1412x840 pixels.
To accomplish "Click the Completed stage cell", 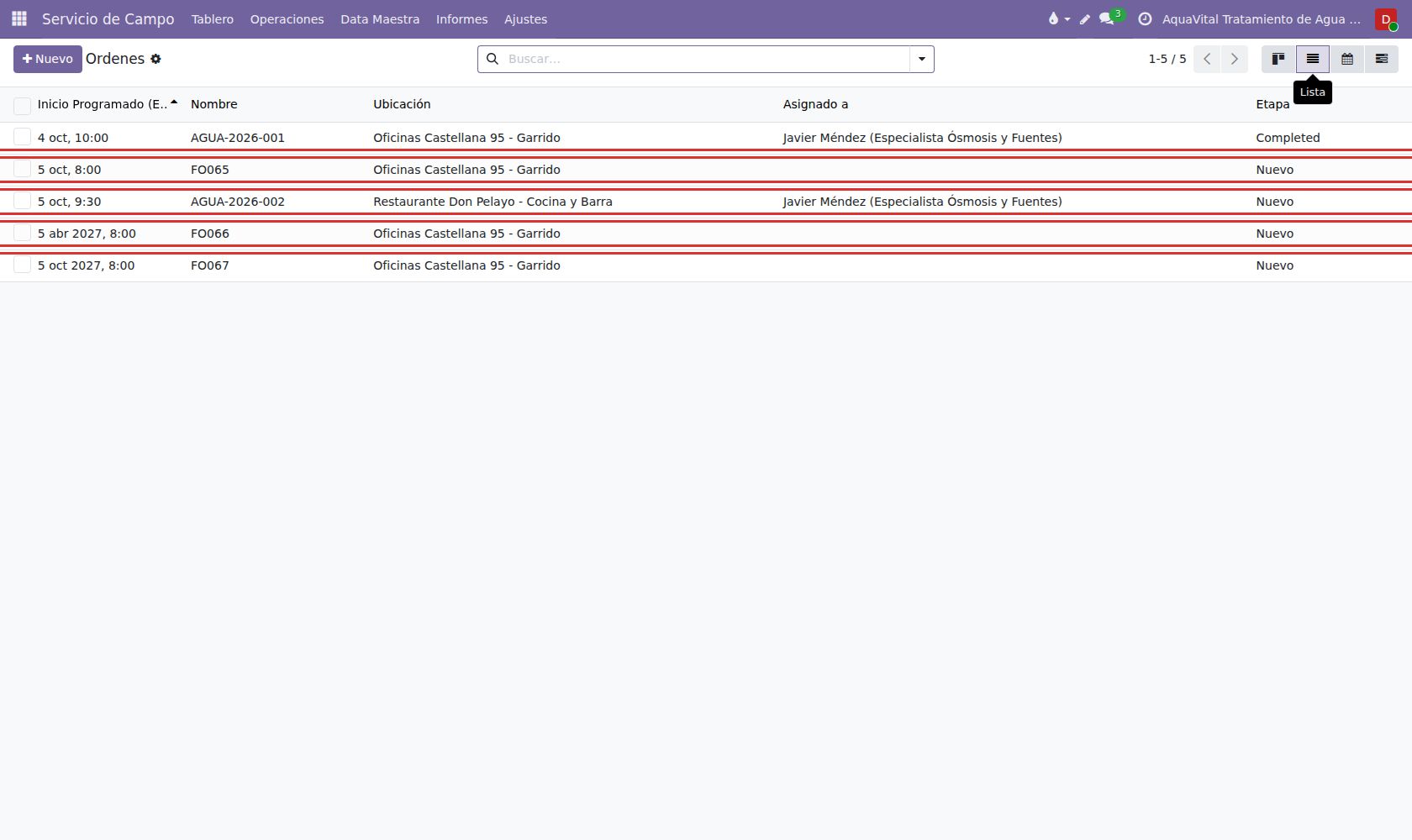I will pos(1288,138).
